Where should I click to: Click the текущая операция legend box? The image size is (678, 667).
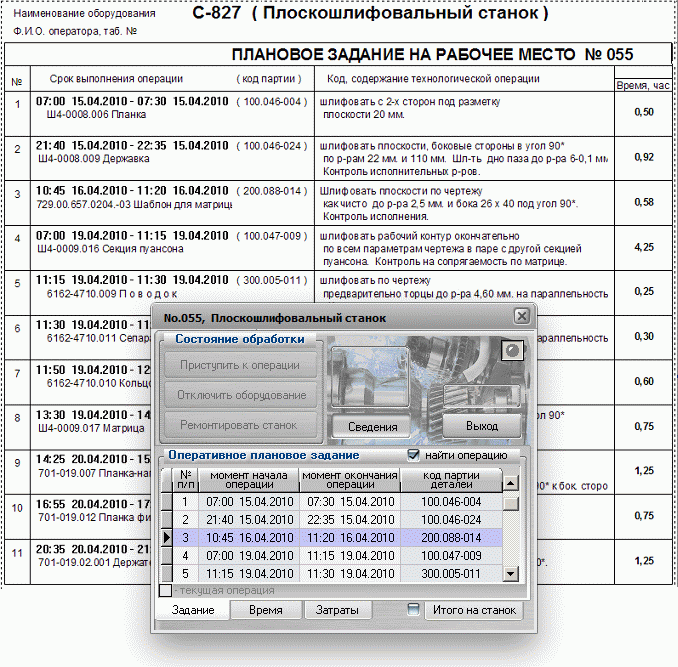tap(166, 590)
